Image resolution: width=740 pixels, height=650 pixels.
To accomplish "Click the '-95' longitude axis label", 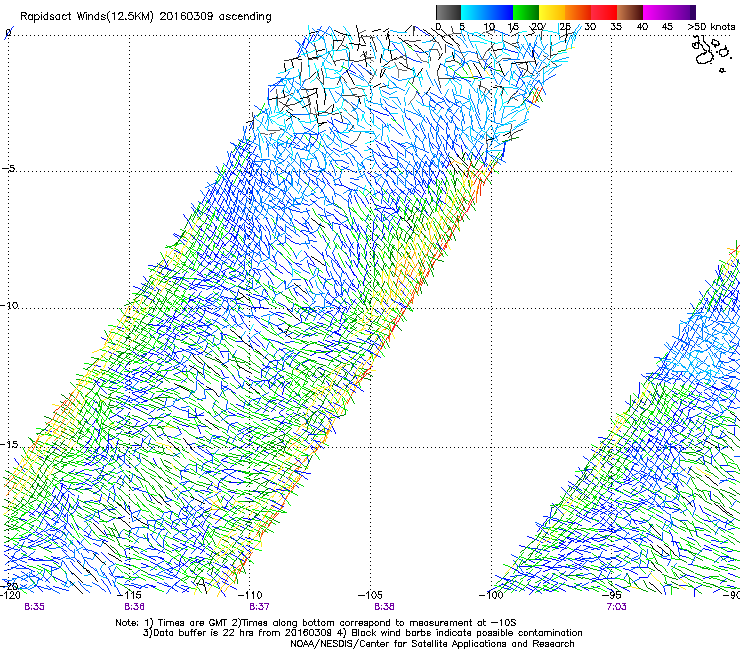I will pyautogui.click(x=612, y=595).
